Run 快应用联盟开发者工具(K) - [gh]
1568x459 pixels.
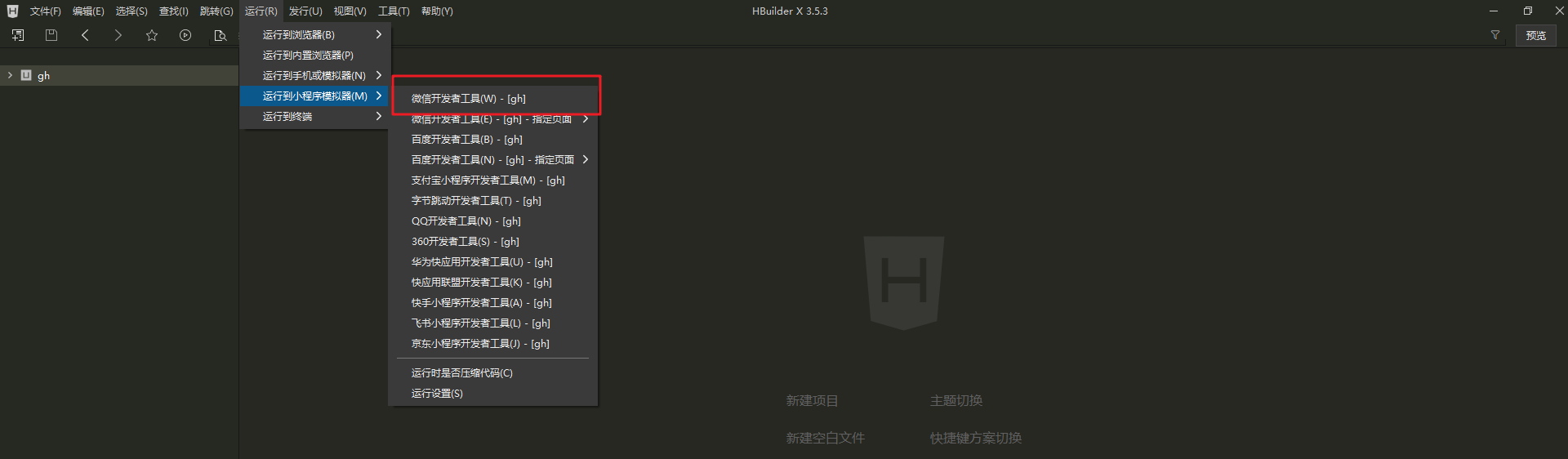pos(495,282)
